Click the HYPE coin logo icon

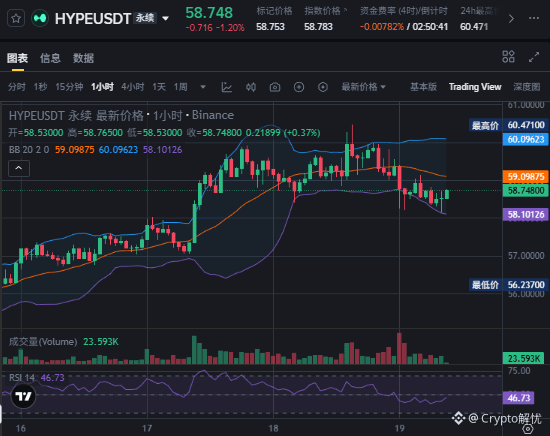coord(40,18)
